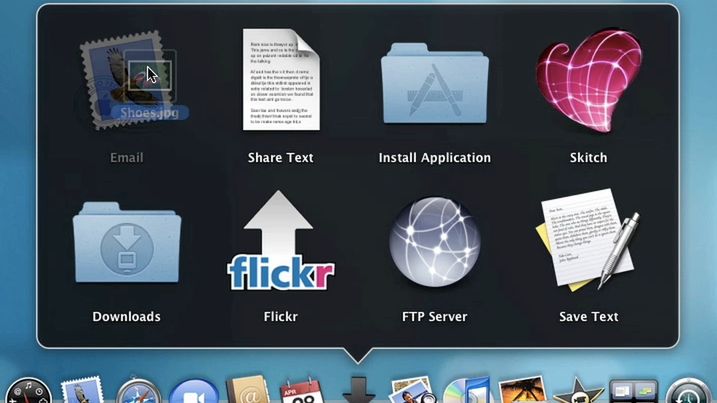The image size is (717, 403).
Task: Click the "Flickr" label under the logo
Action: 281,317
